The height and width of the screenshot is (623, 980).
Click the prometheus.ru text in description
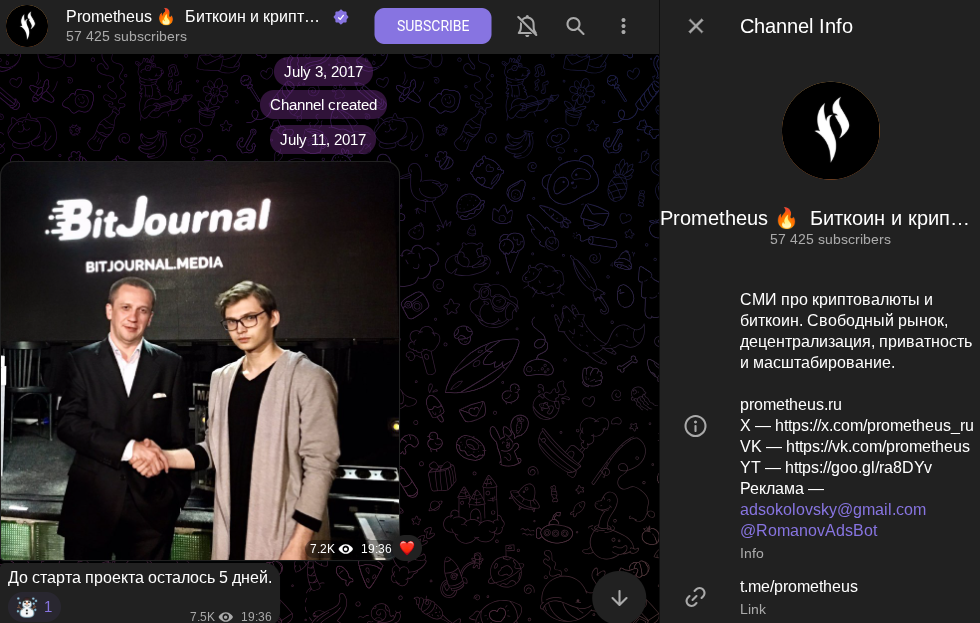(x=791, y=404)
